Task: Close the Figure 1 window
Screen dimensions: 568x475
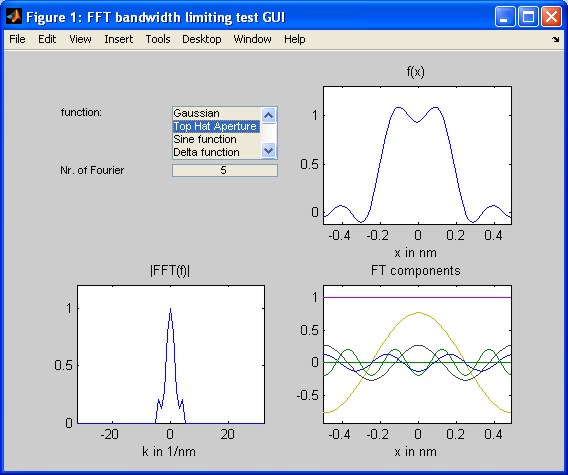Action: [x=551, y=17]
